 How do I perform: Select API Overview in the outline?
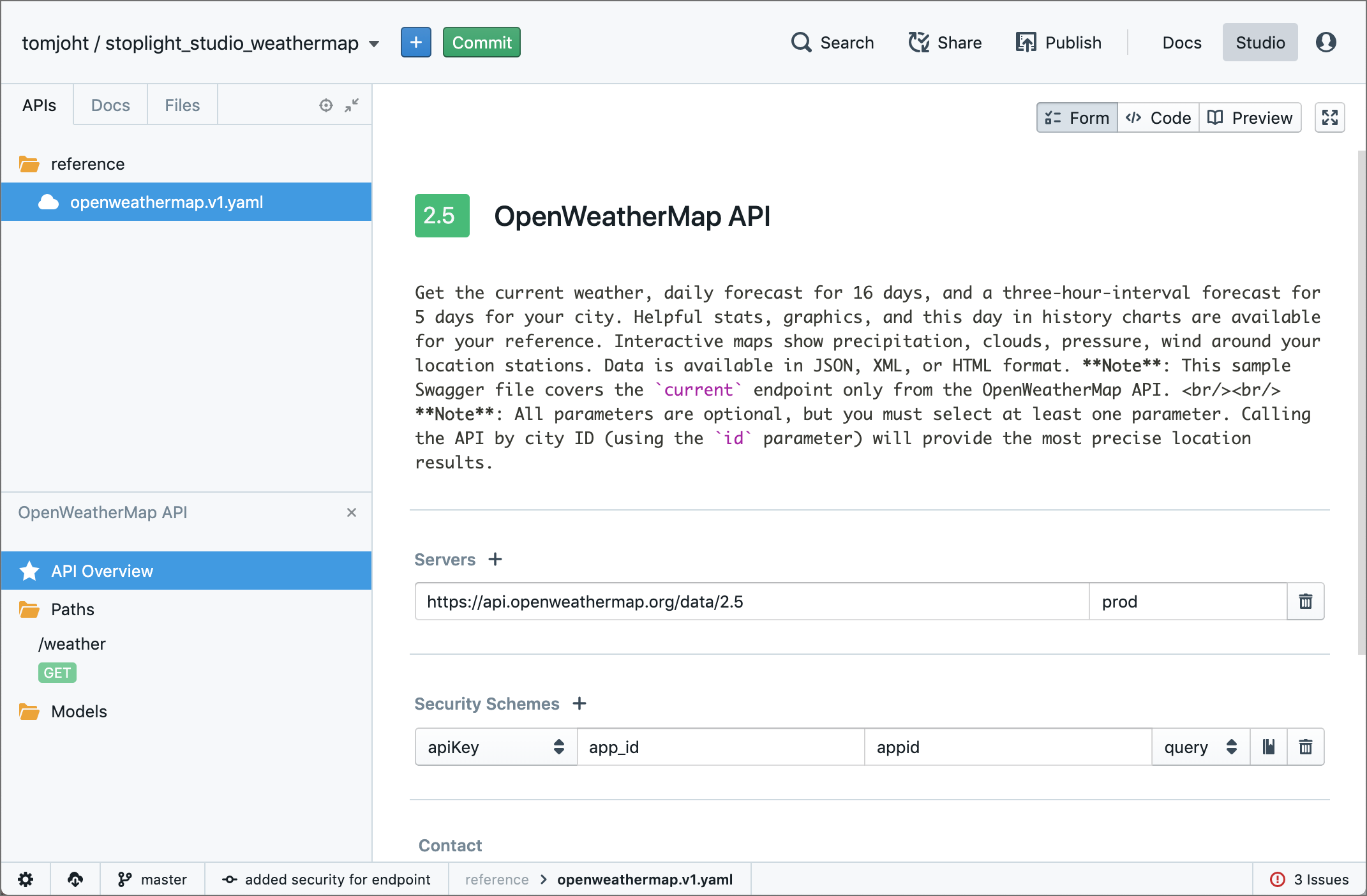pyautogui.click(x=186, y=571)
